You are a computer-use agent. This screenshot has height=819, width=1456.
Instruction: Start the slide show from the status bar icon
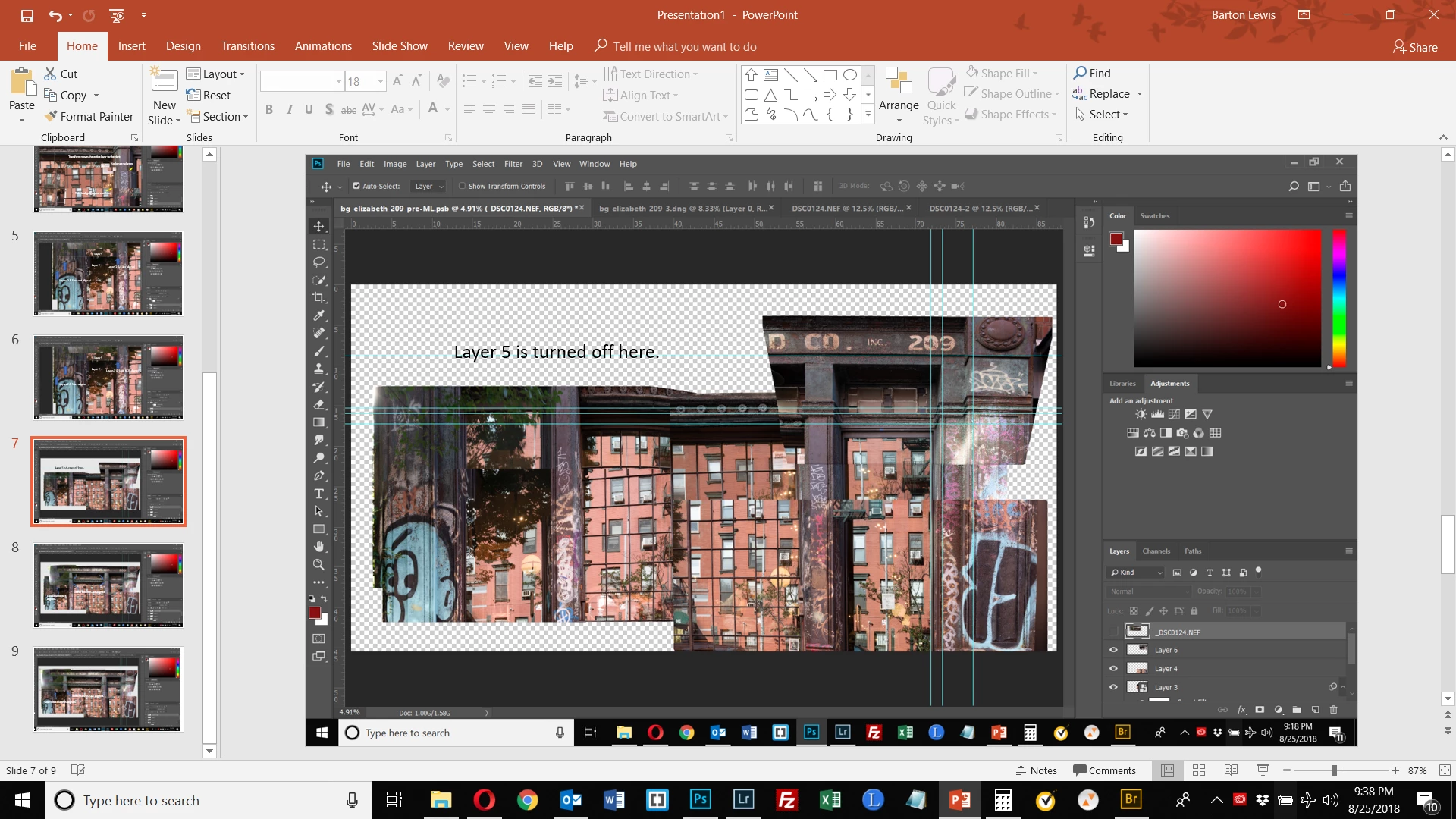(x=1263, y=770)
